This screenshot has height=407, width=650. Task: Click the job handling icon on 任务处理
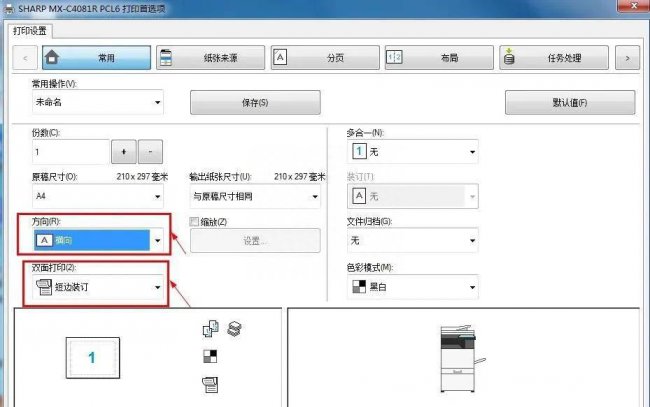pos(509,56)
